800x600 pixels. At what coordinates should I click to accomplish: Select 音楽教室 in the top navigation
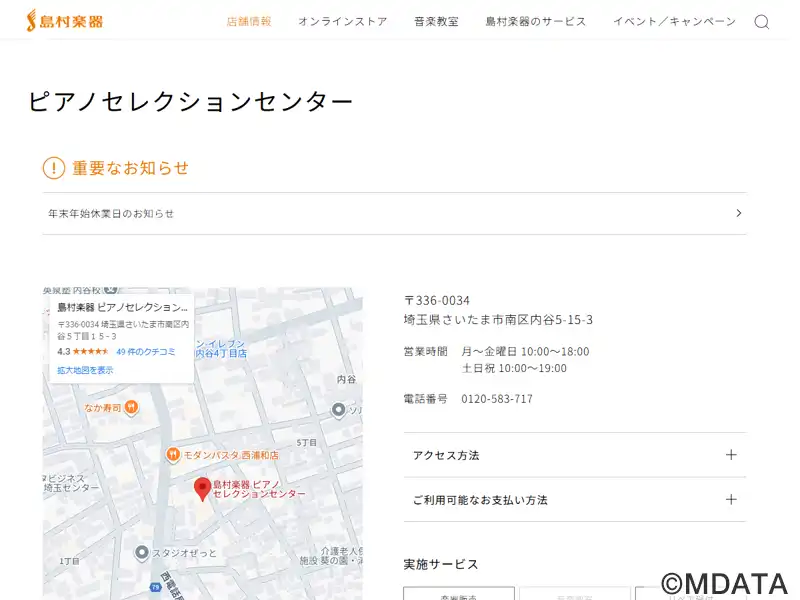pyautogui.click(x=436, y=21)
